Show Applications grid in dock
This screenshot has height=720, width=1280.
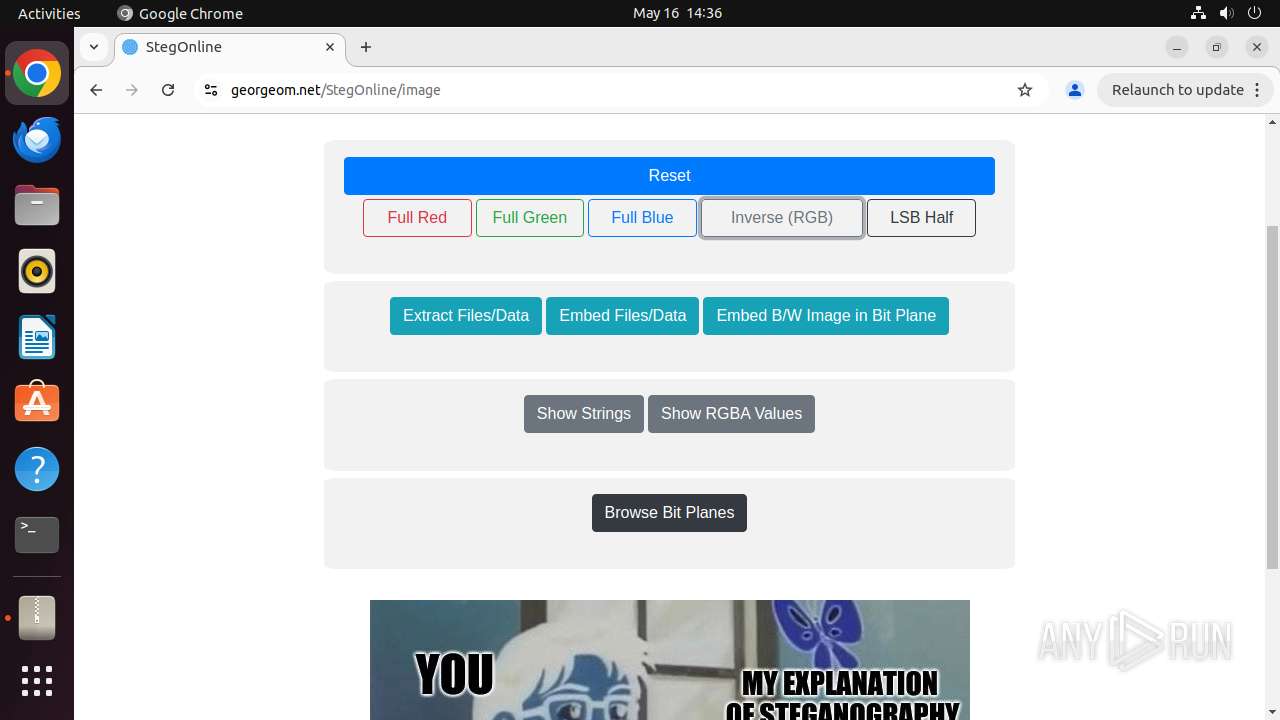click(x=37, y=681)
